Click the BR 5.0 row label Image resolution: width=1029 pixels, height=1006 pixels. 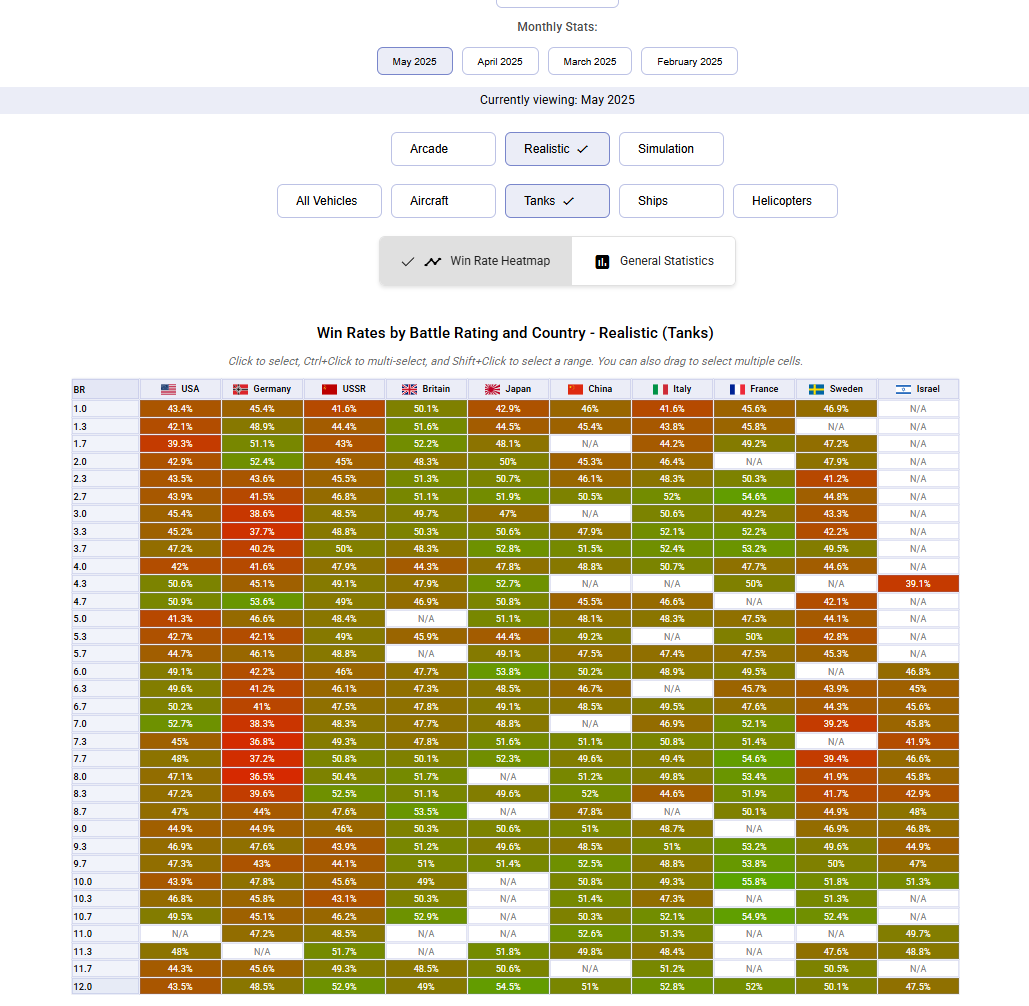(x=105, y=619)
